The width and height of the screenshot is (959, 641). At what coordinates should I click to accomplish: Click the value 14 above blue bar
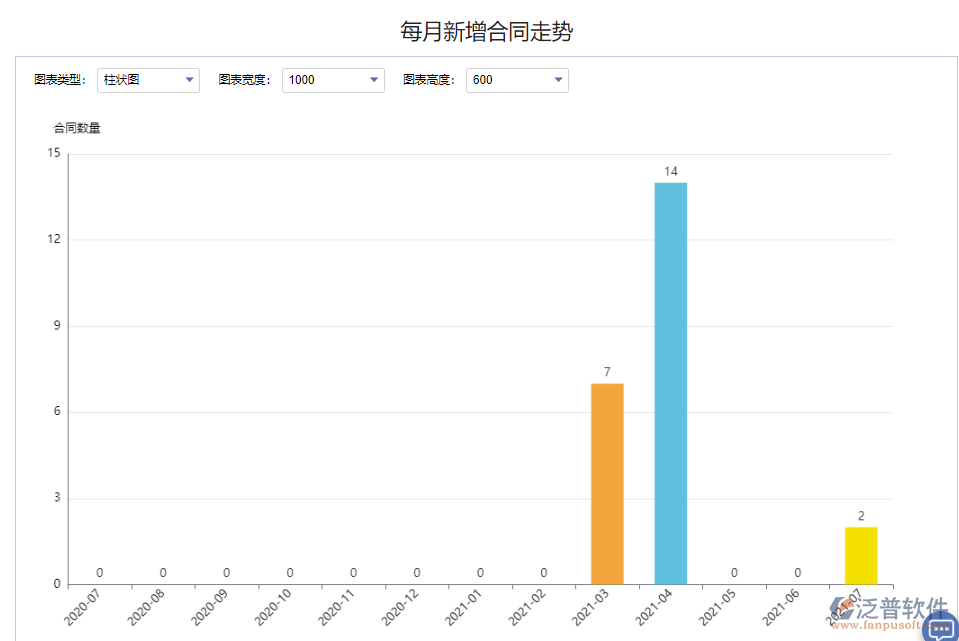click(x=670, y=171)
